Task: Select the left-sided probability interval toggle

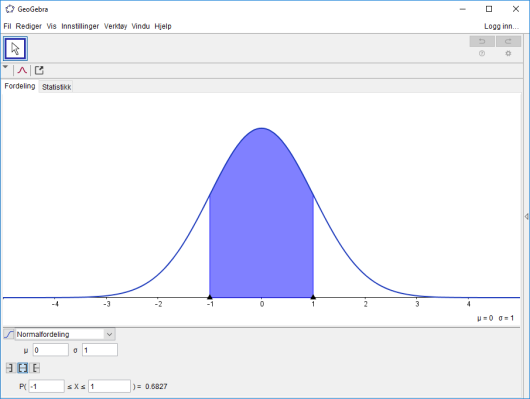Action: point(10,368)
